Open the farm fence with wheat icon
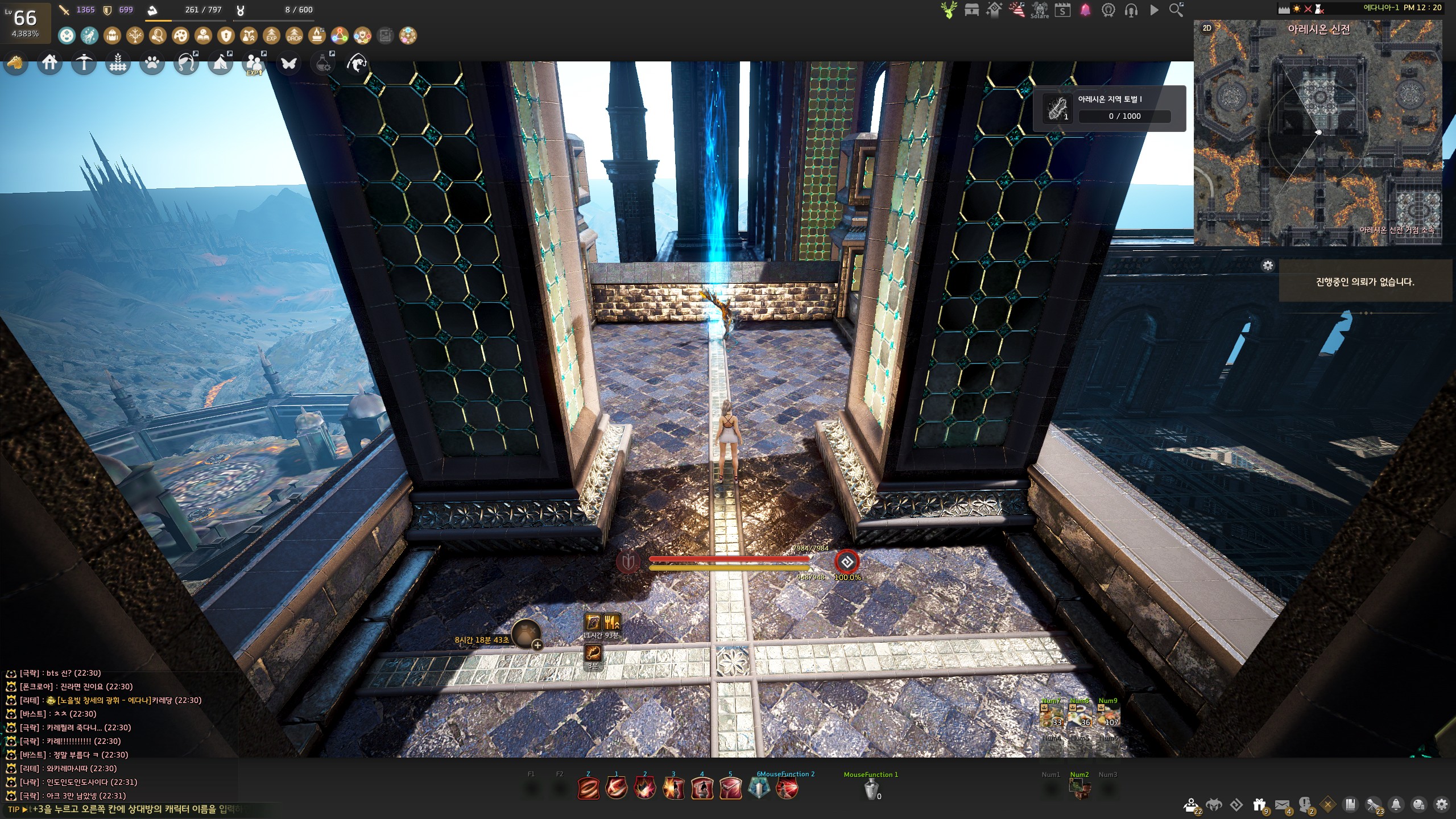Viewport: 1456px width, 819px height. (x=118, y=63)
